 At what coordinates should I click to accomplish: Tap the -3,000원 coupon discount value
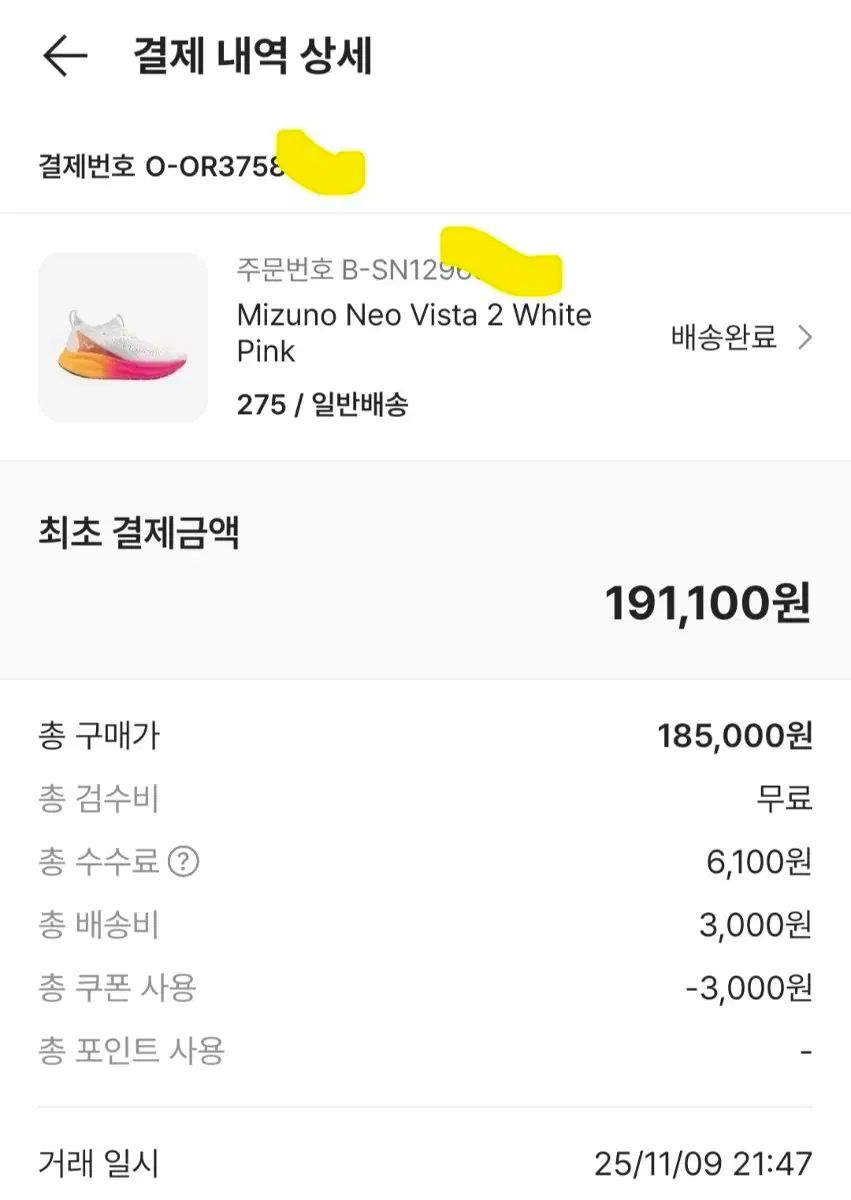pos(749,988)
